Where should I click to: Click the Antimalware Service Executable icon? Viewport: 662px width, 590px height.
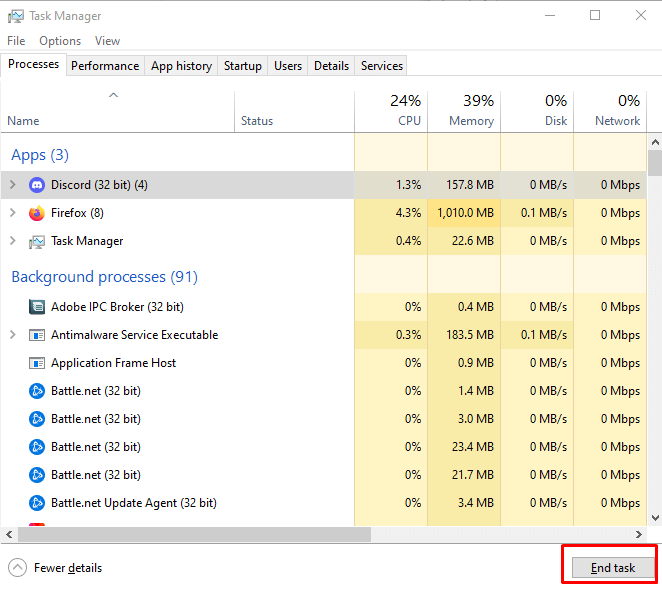37,335
